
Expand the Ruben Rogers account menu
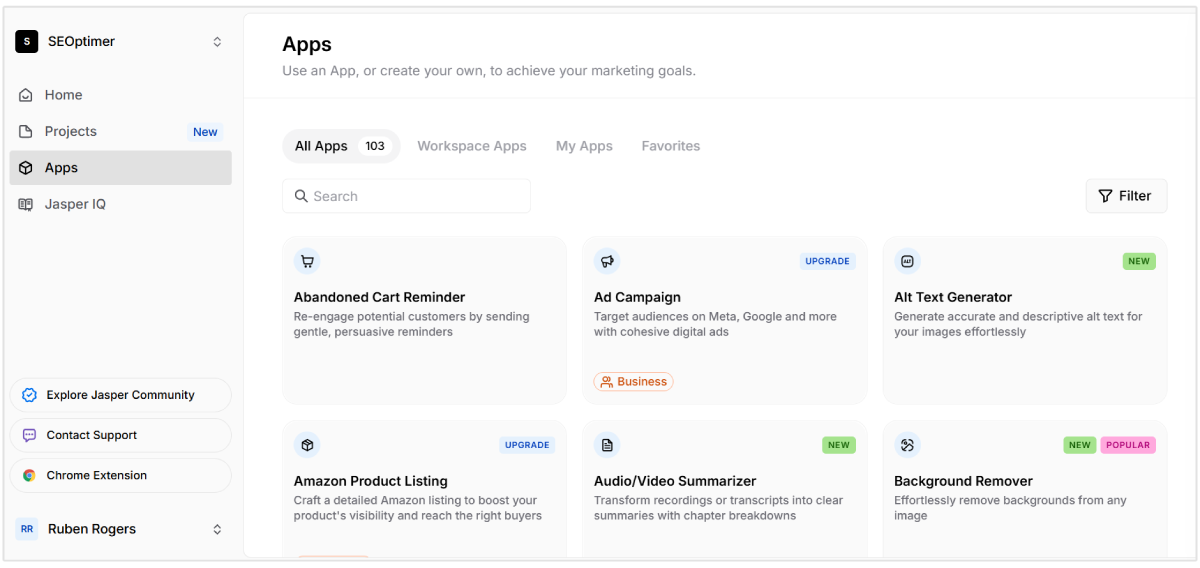(217, 529)
